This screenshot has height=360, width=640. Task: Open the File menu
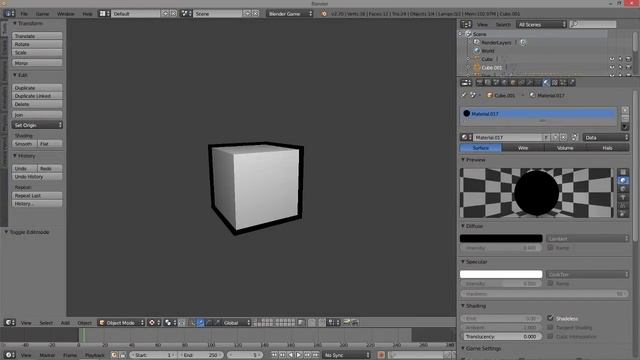[x=24, y=13]
